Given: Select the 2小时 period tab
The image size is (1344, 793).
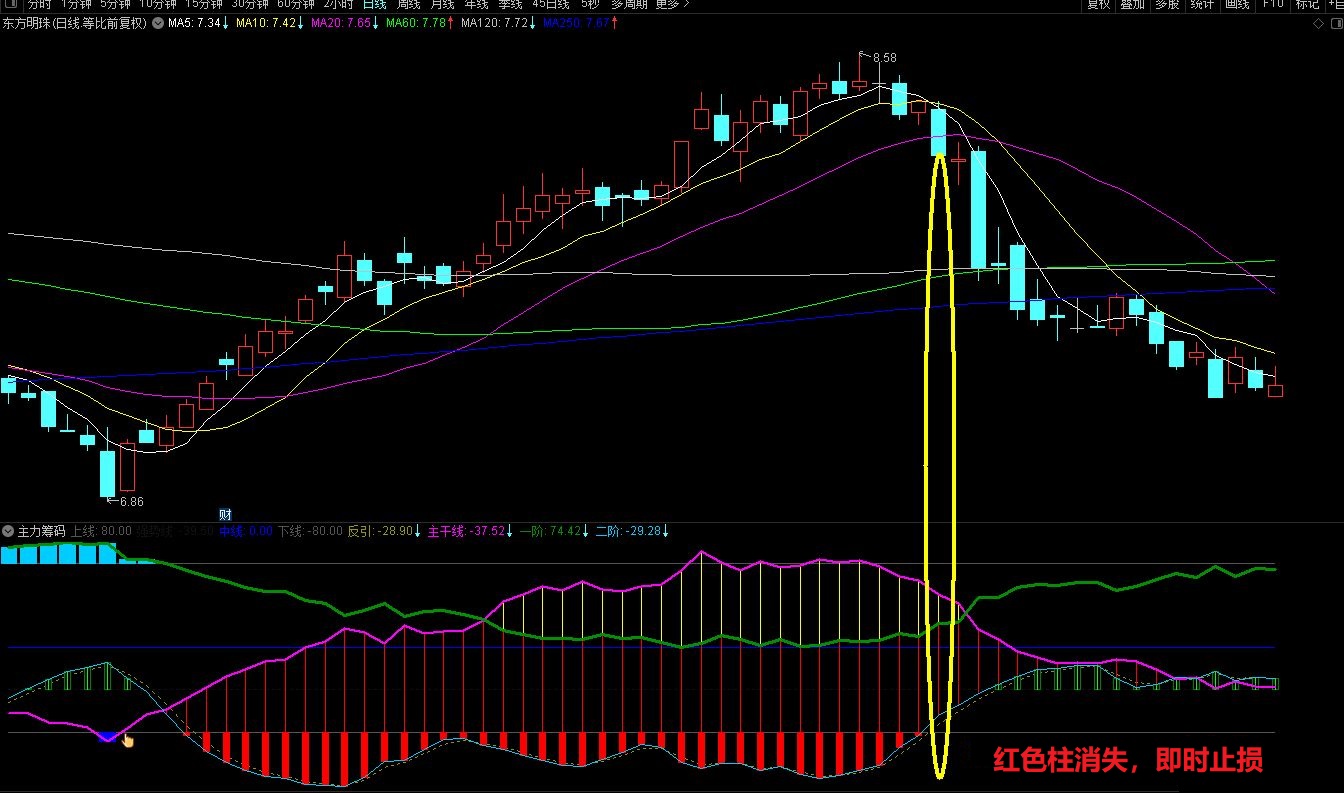Looking at the screenshot, I should [x=338, y=4].
